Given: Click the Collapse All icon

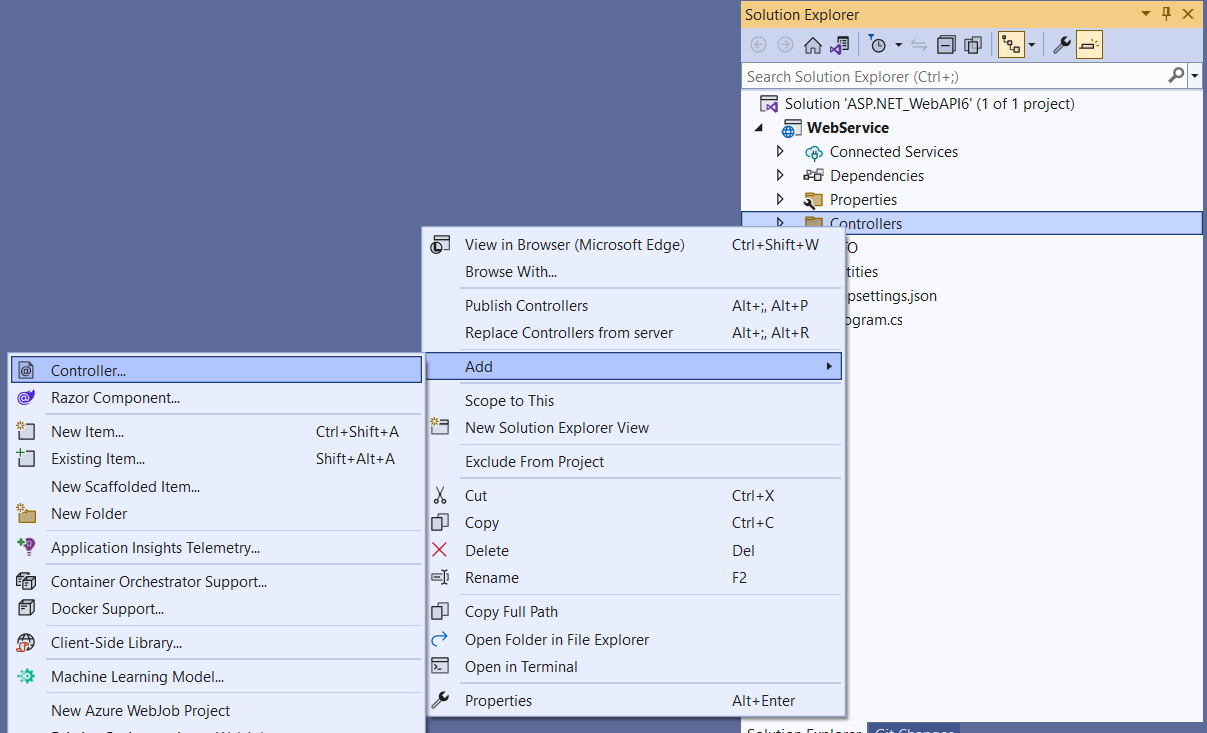Looking at the screenshot, I should pos(946,45).
